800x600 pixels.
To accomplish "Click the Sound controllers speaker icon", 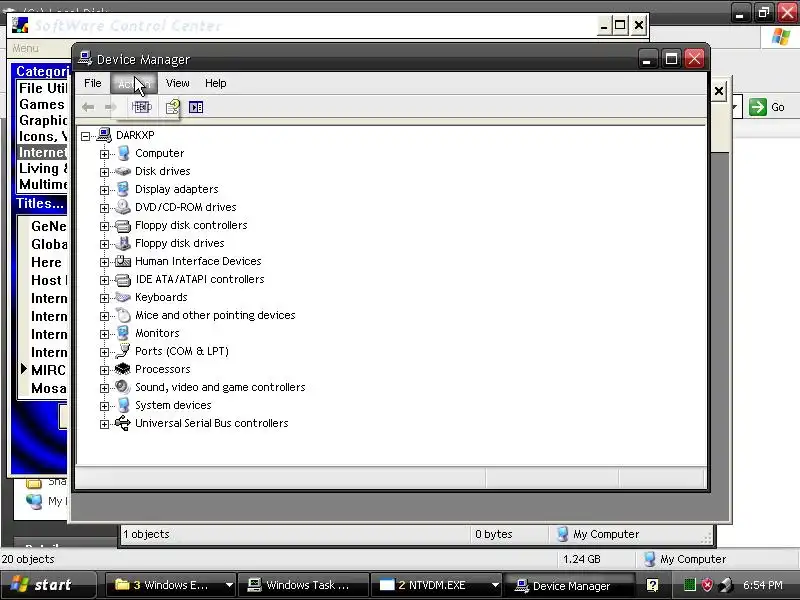I will (123, 387).
